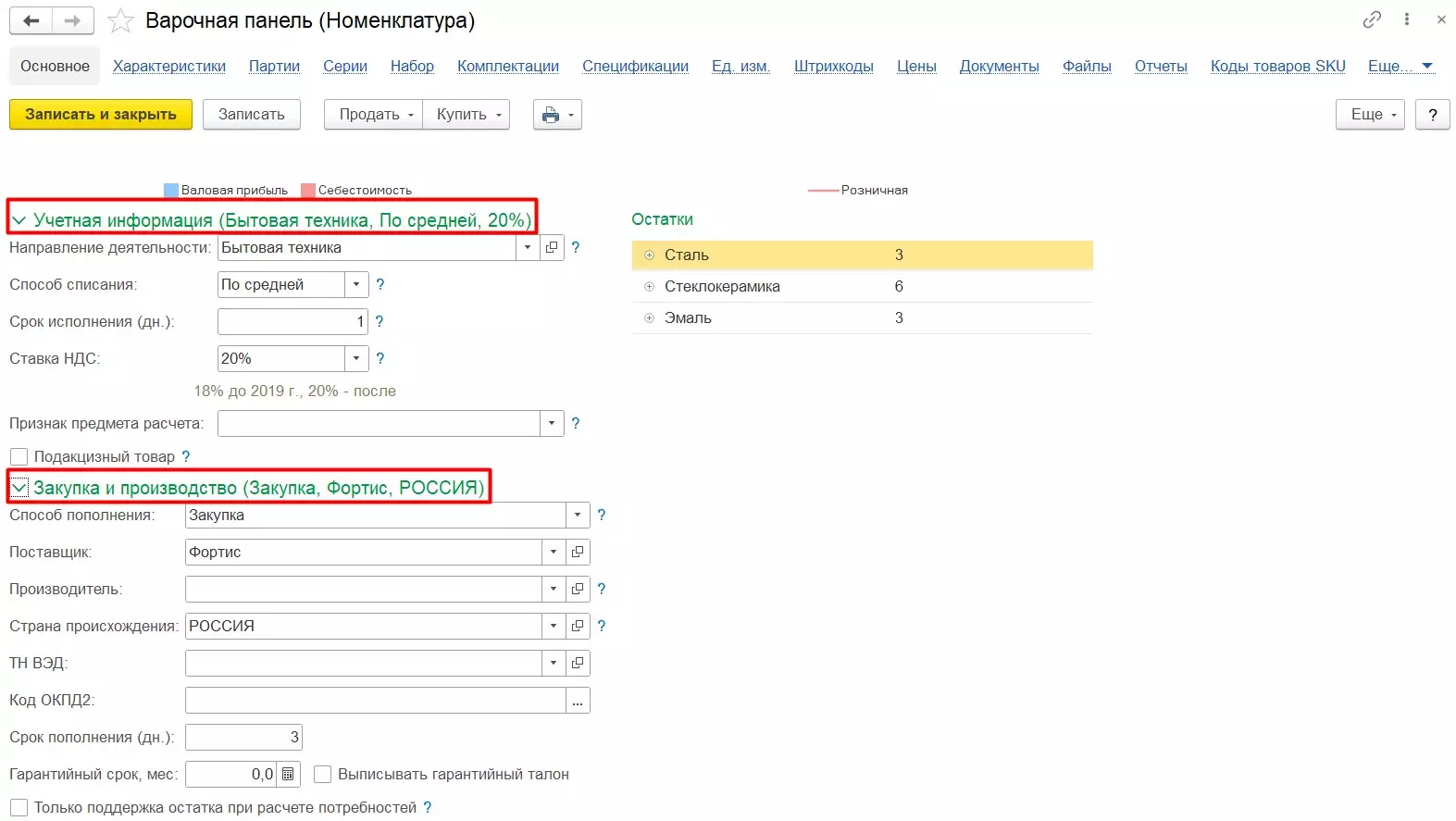This screenshot has width=1456, height=821.
Task: Click the Записать button
Action: click(252, 115)
